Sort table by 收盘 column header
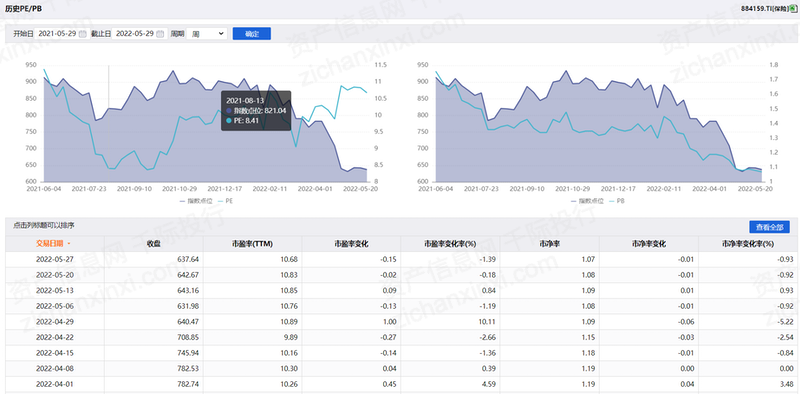This screenshot has height=394, width=800. (x=154, y=244)
